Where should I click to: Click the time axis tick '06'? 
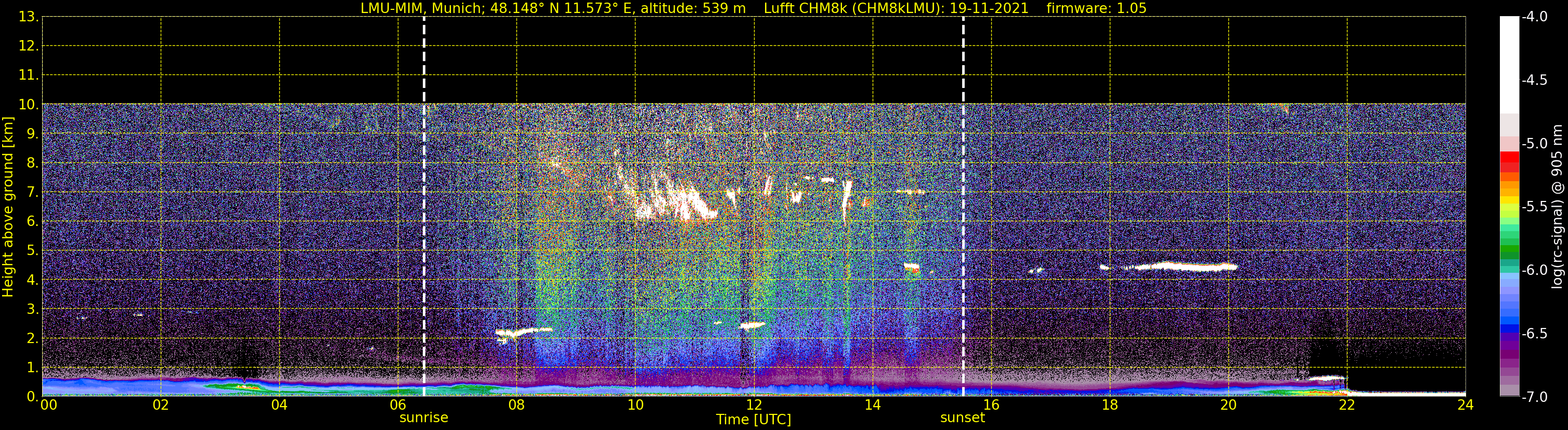[398, 405]
